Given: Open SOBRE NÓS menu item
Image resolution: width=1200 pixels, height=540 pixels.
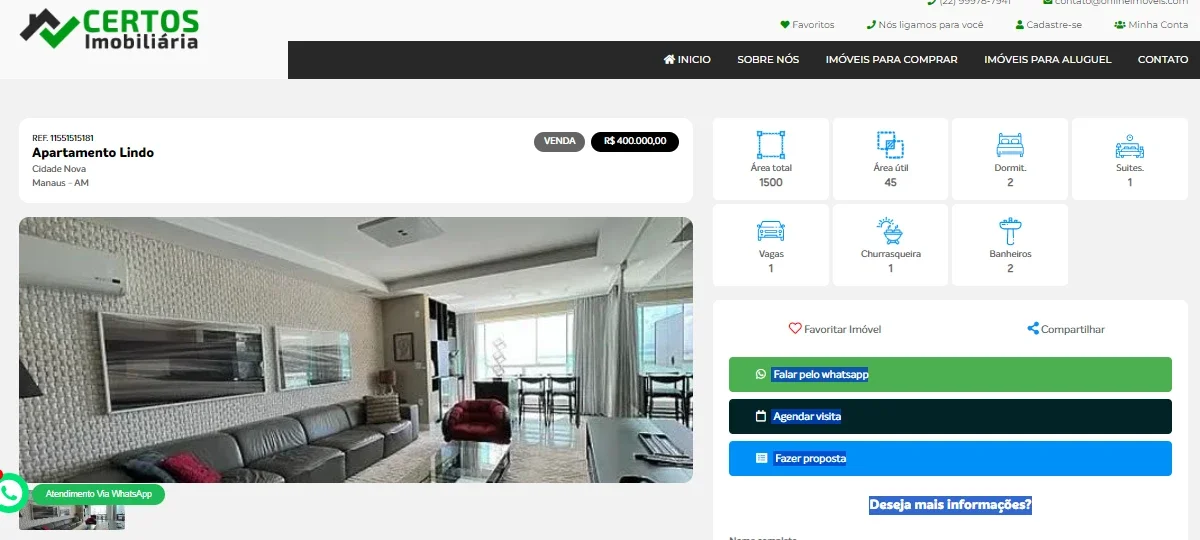Looking at the screenshot, I should pos(768,60).
